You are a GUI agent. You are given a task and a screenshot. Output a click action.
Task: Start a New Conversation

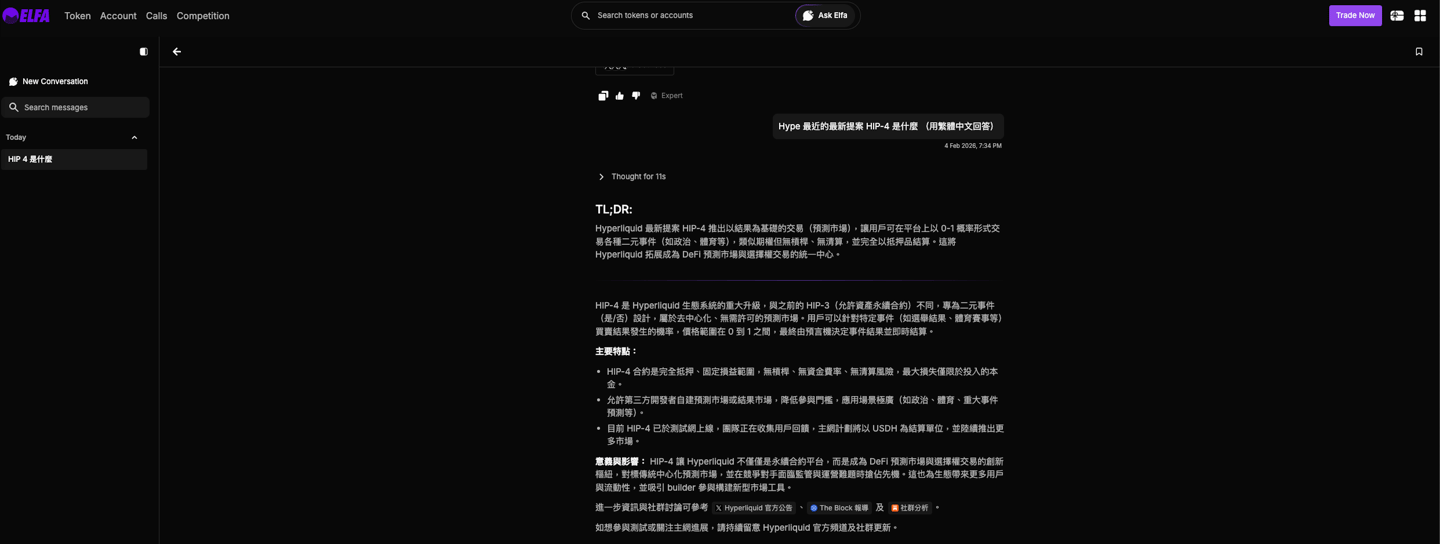click(x=48, y=82)
